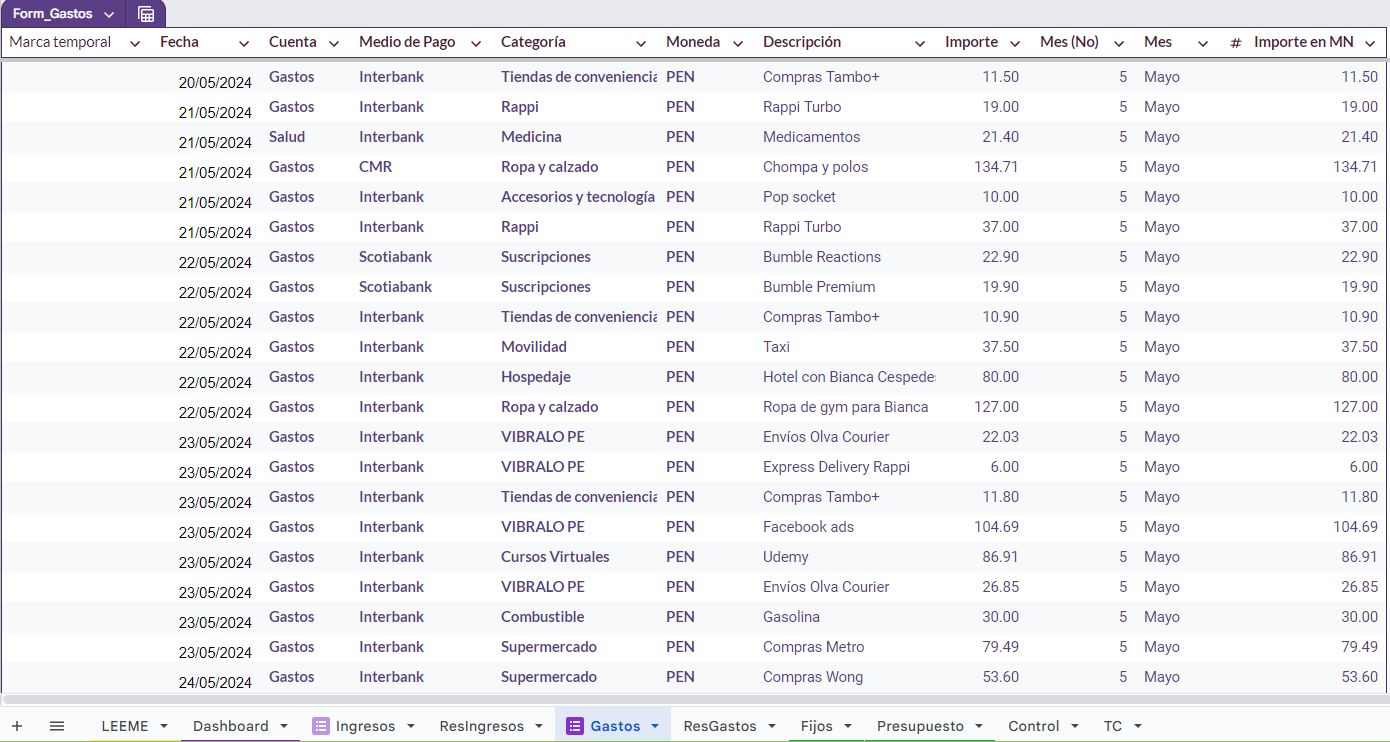
Task: Select the Compras Metro description cell
Action: click(x=813, y=647)
